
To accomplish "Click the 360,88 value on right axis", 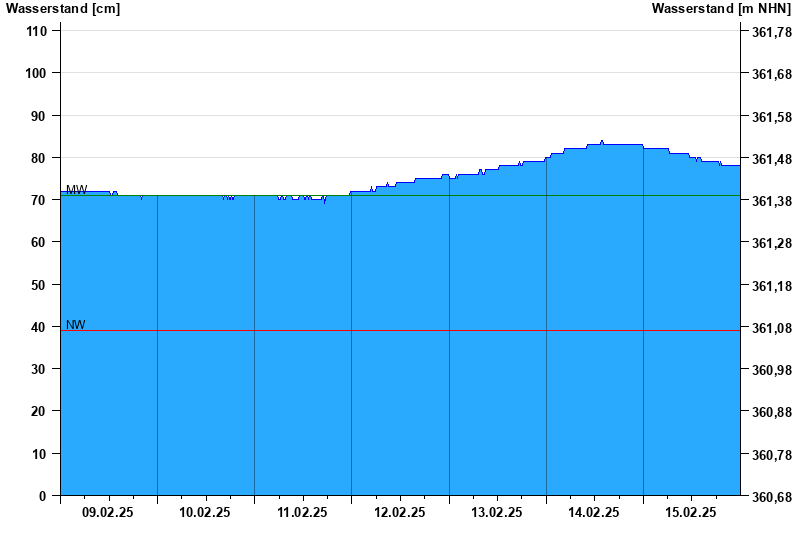I will click(x=772, y=412).
